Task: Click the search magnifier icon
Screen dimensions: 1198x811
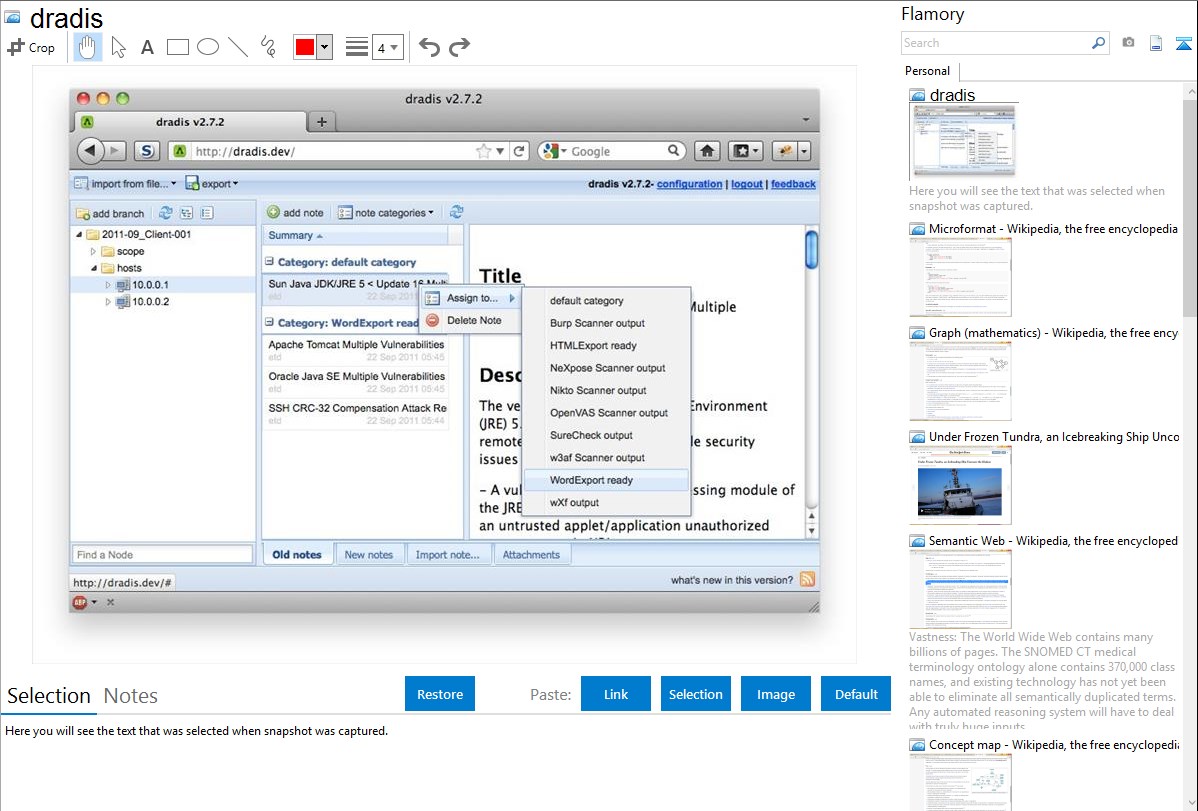Action: coord(1098,43)
